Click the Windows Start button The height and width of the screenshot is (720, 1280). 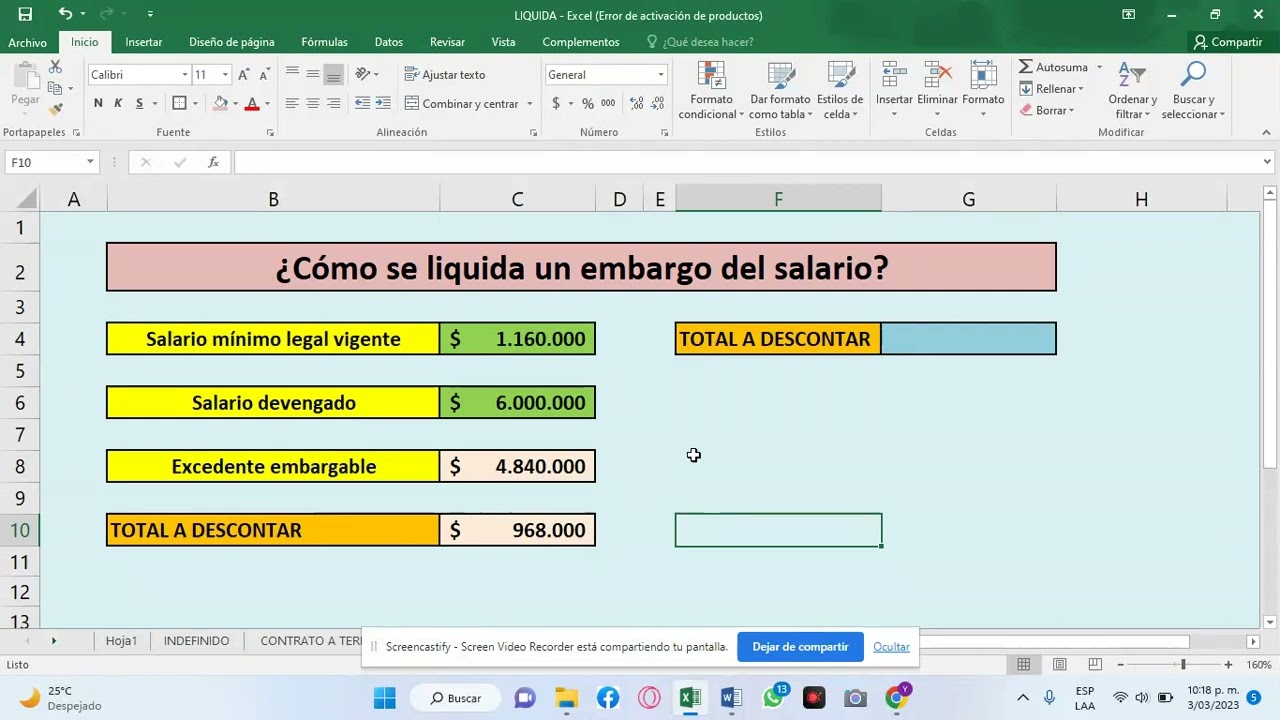[384, 698]
